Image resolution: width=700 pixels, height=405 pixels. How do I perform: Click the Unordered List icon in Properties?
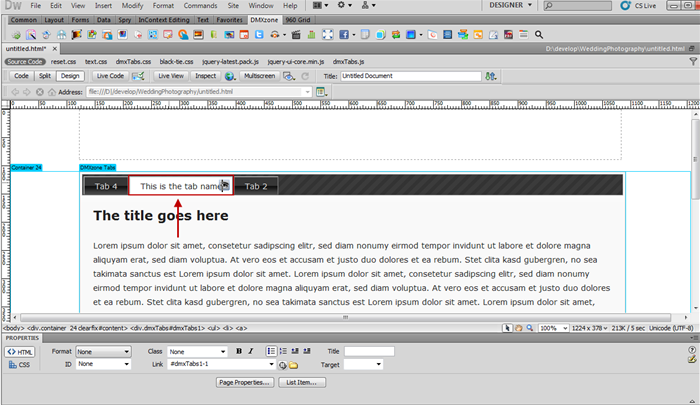pos(271,352)
